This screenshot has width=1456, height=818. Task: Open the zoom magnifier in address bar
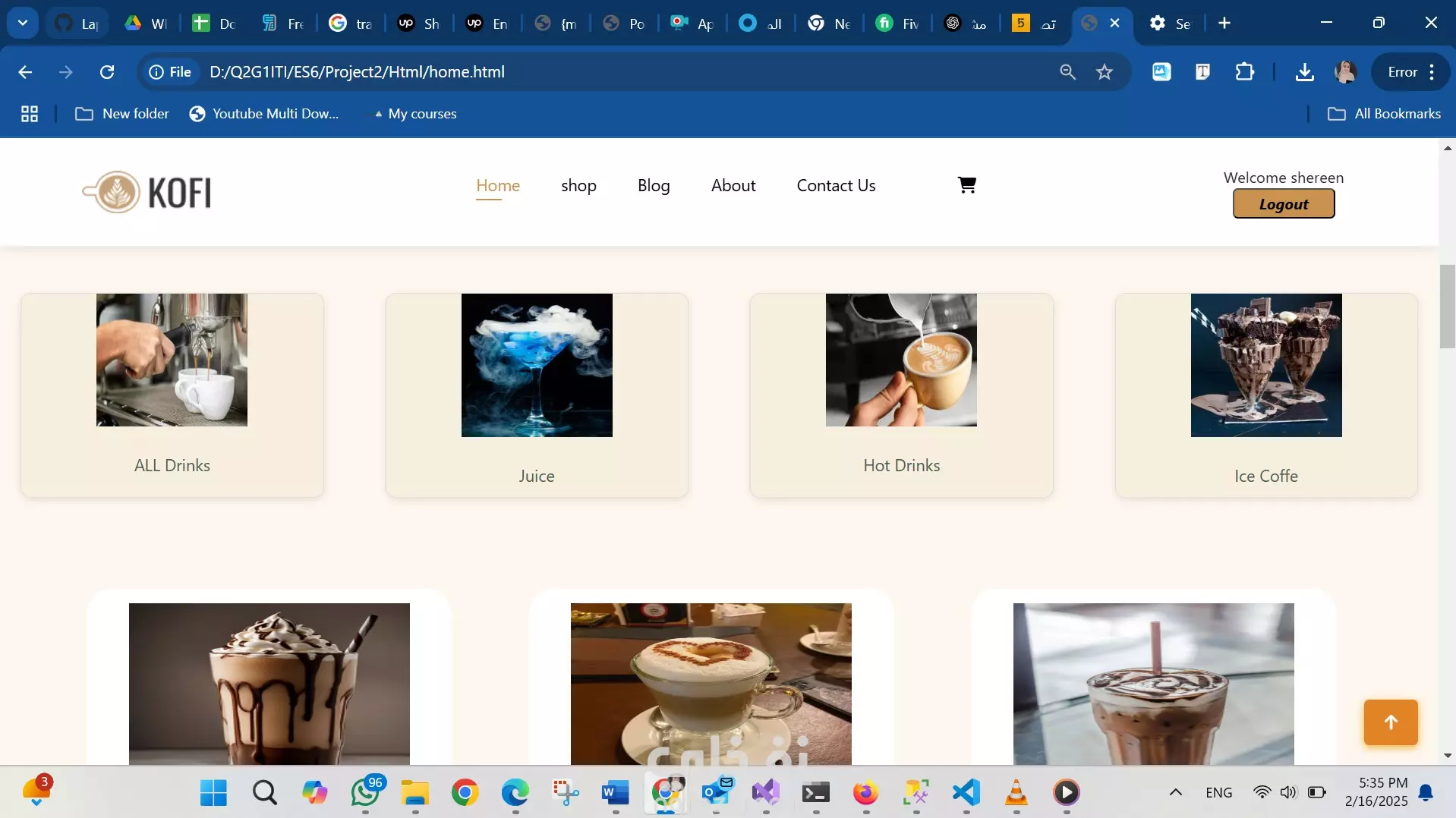point(1067,72)
